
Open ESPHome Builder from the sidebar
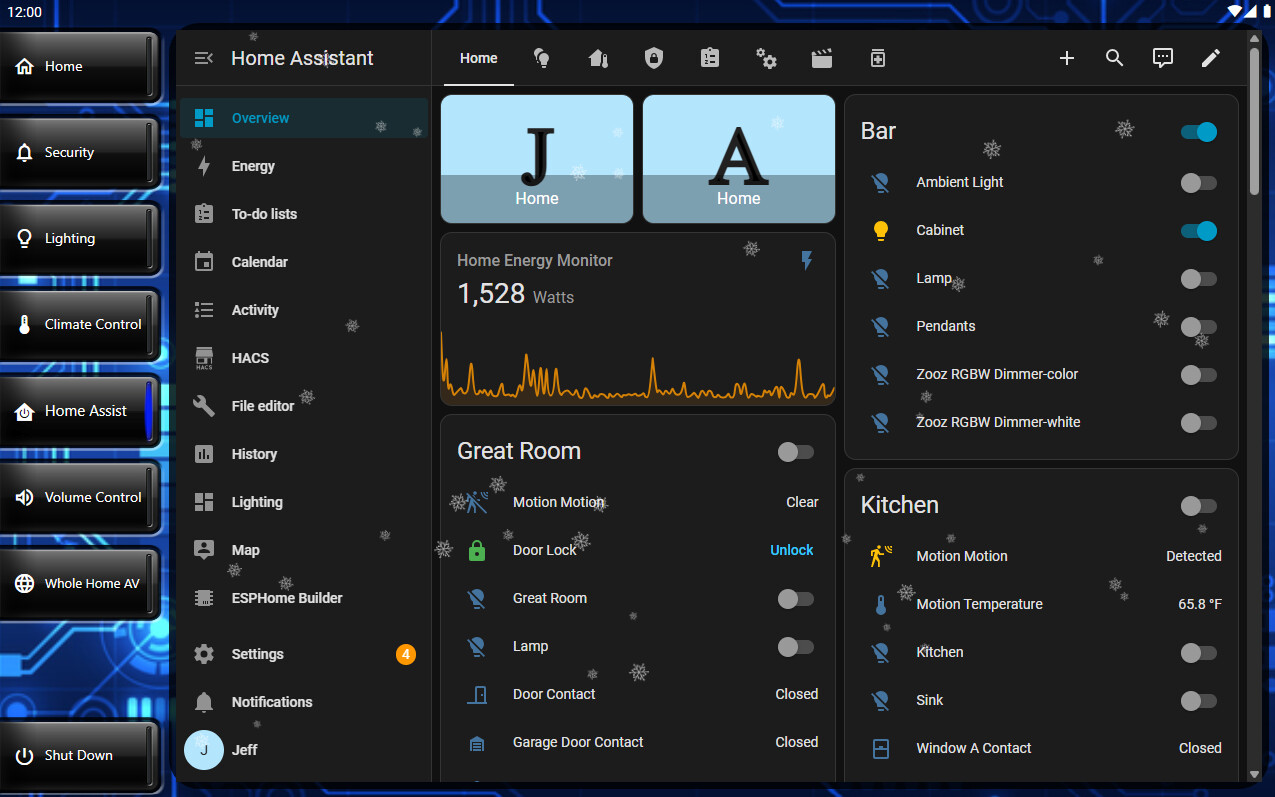pyautogui.click(x=287, y=598)
